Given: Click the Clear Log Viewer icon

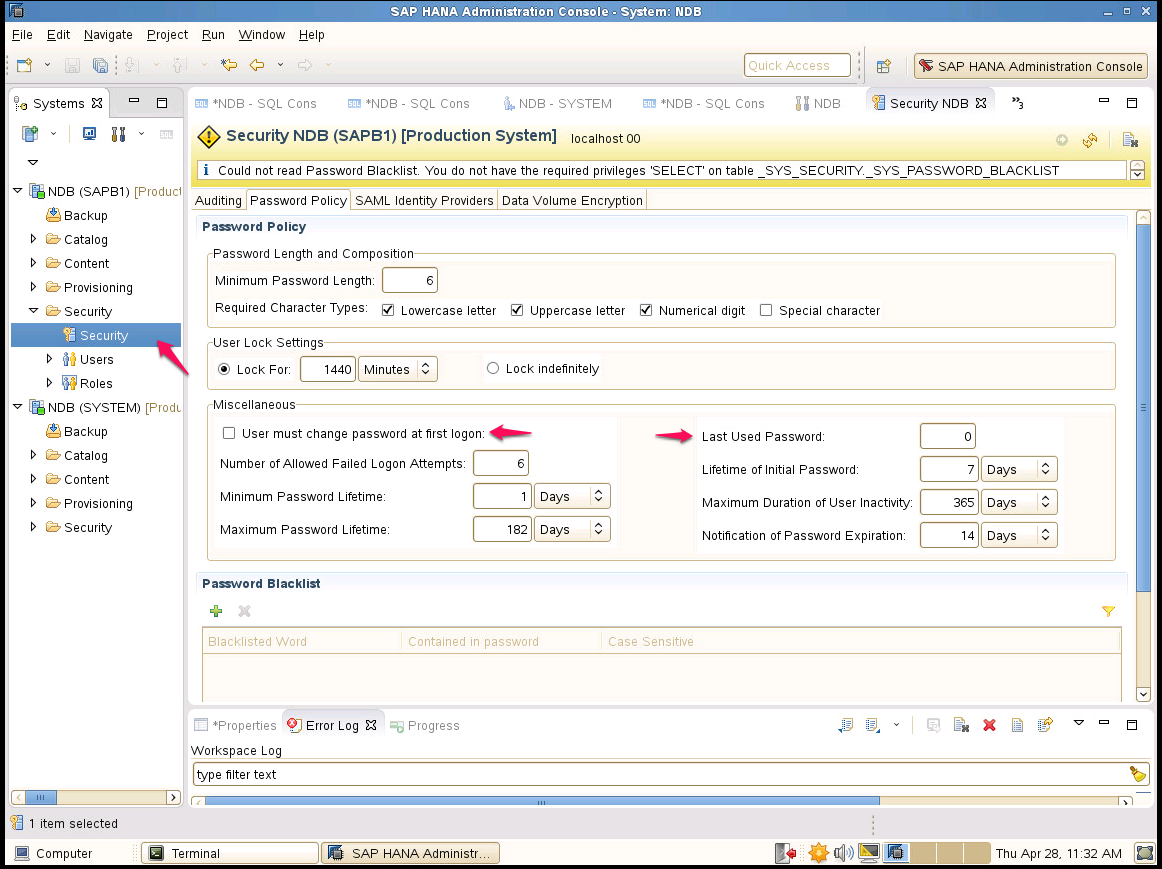Looking at the screenshot, I should [x=961, y=725].
